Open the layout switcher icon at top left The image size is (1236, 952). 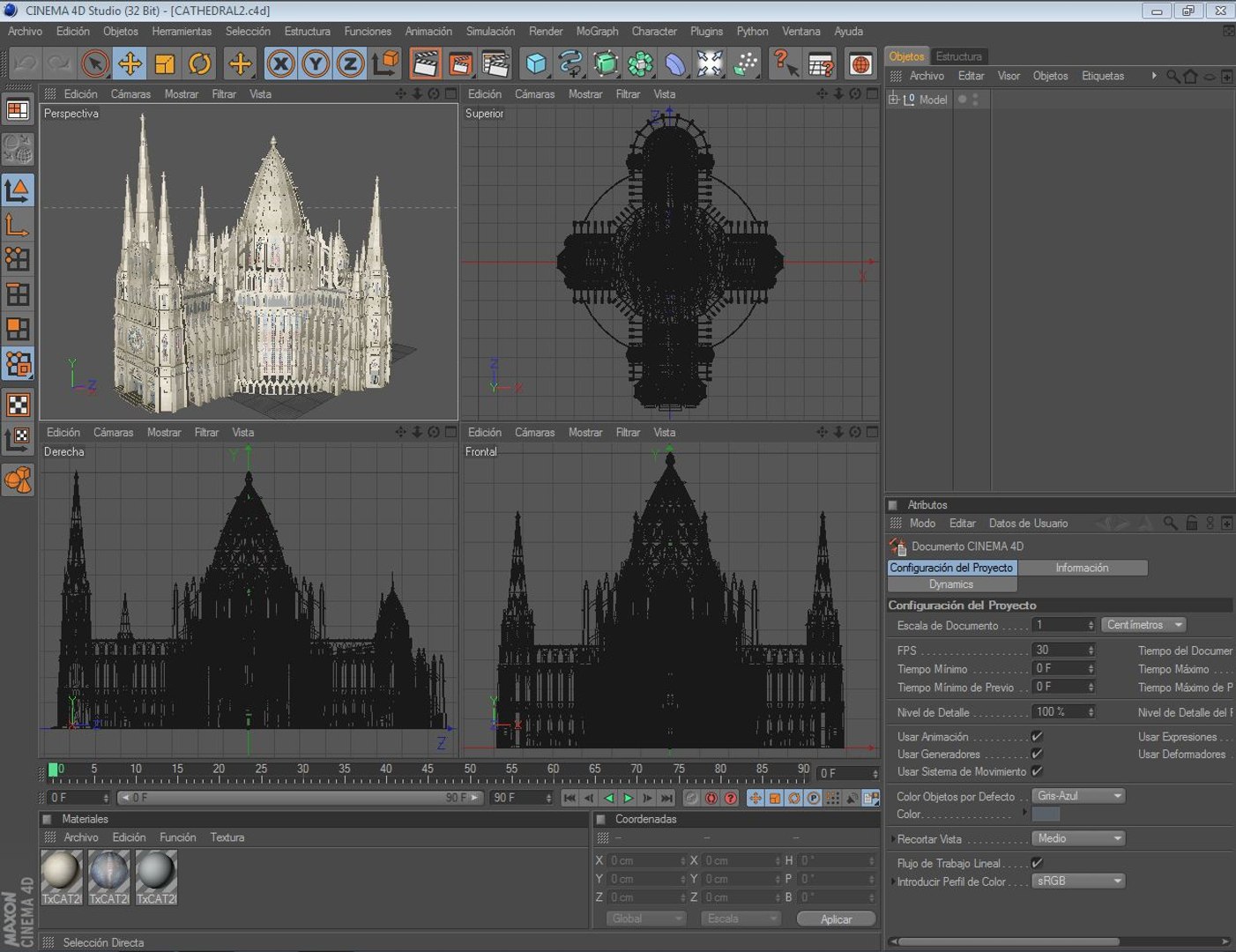pos(18,110)
